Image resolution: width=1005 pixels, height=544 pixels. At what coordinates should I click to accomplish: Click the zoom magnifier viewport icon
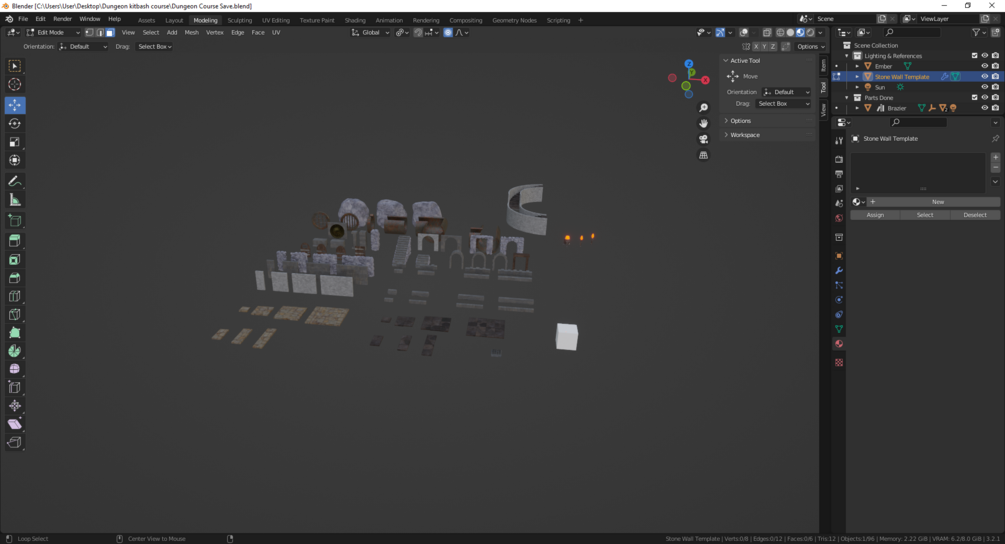(703, 108)
